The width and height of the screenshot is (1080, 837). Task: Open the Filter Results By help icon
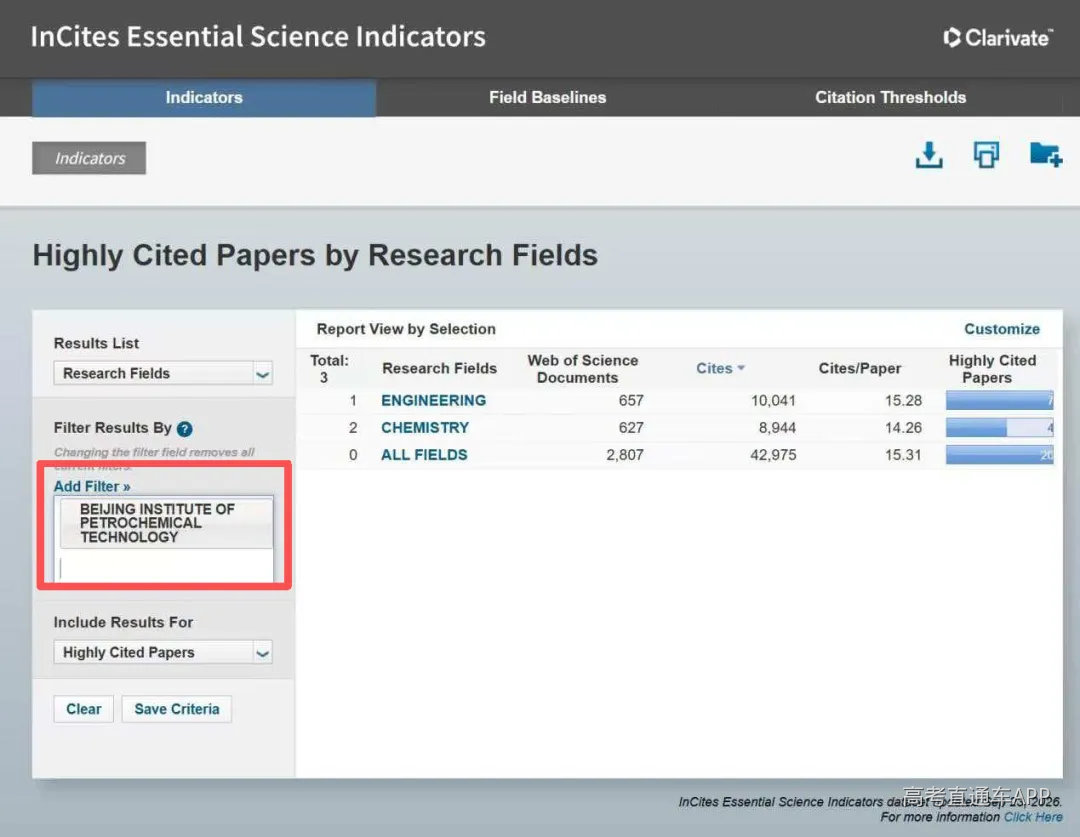coord(184,428)
